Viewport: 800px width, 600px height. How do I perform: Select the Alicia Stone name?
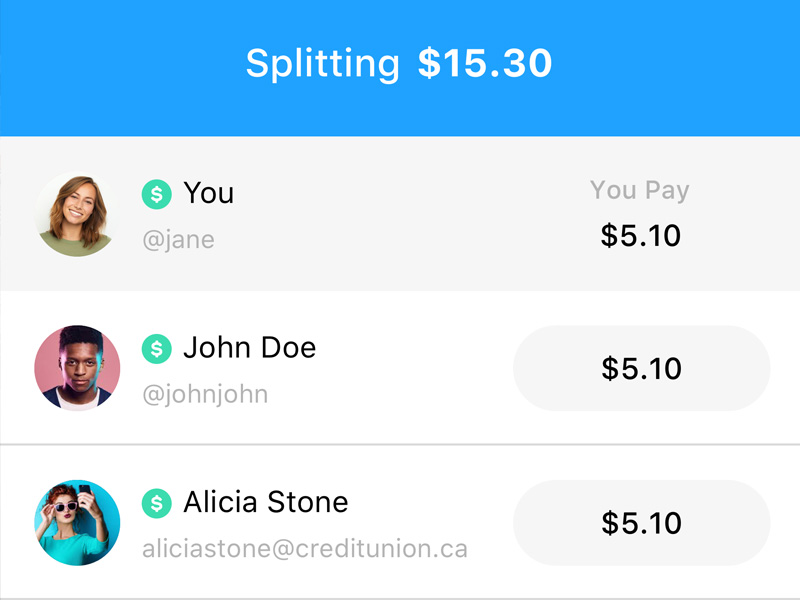(x=265, y=502)
